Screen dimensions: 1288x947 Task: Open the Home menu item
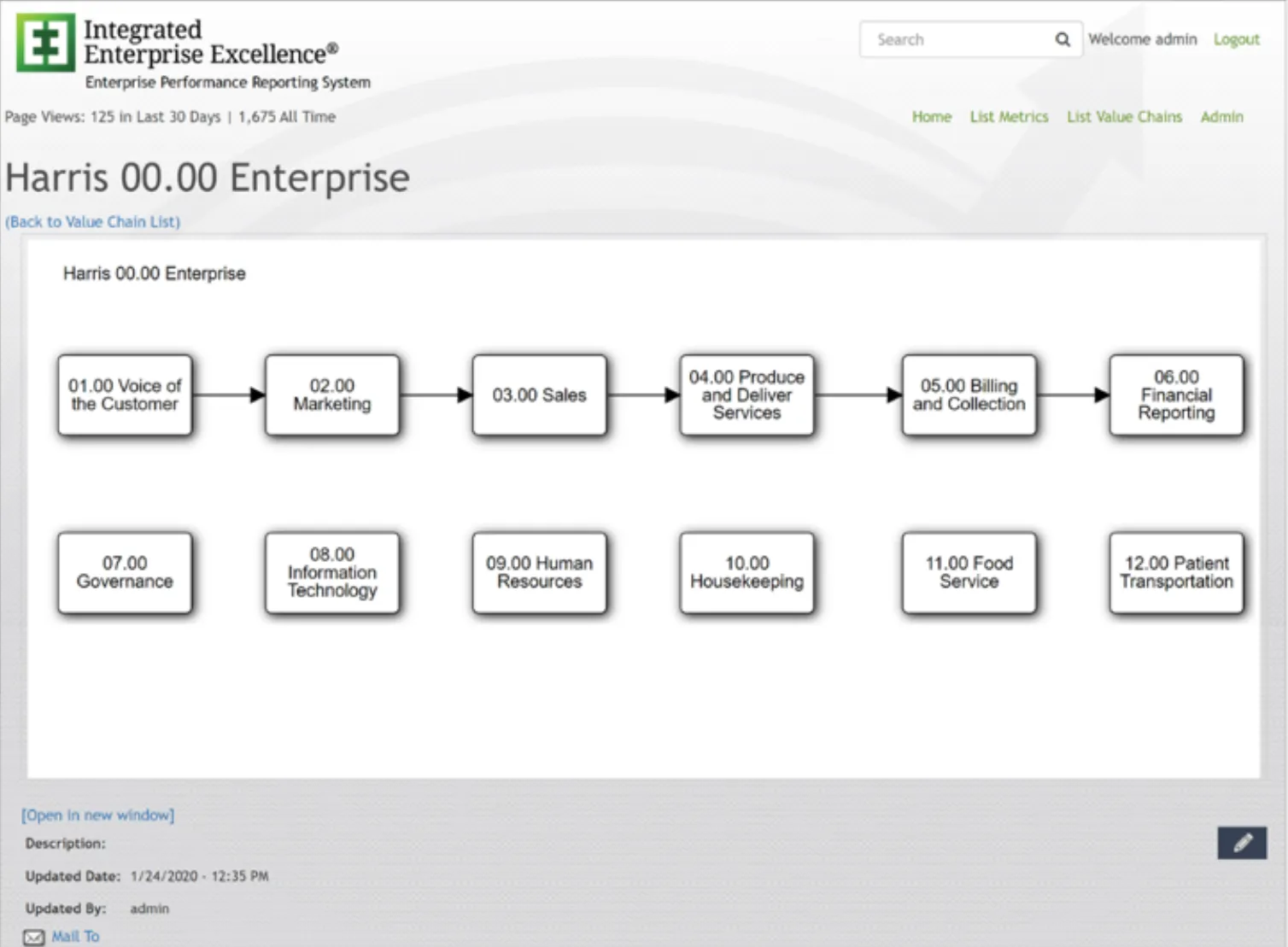point(931,117)
